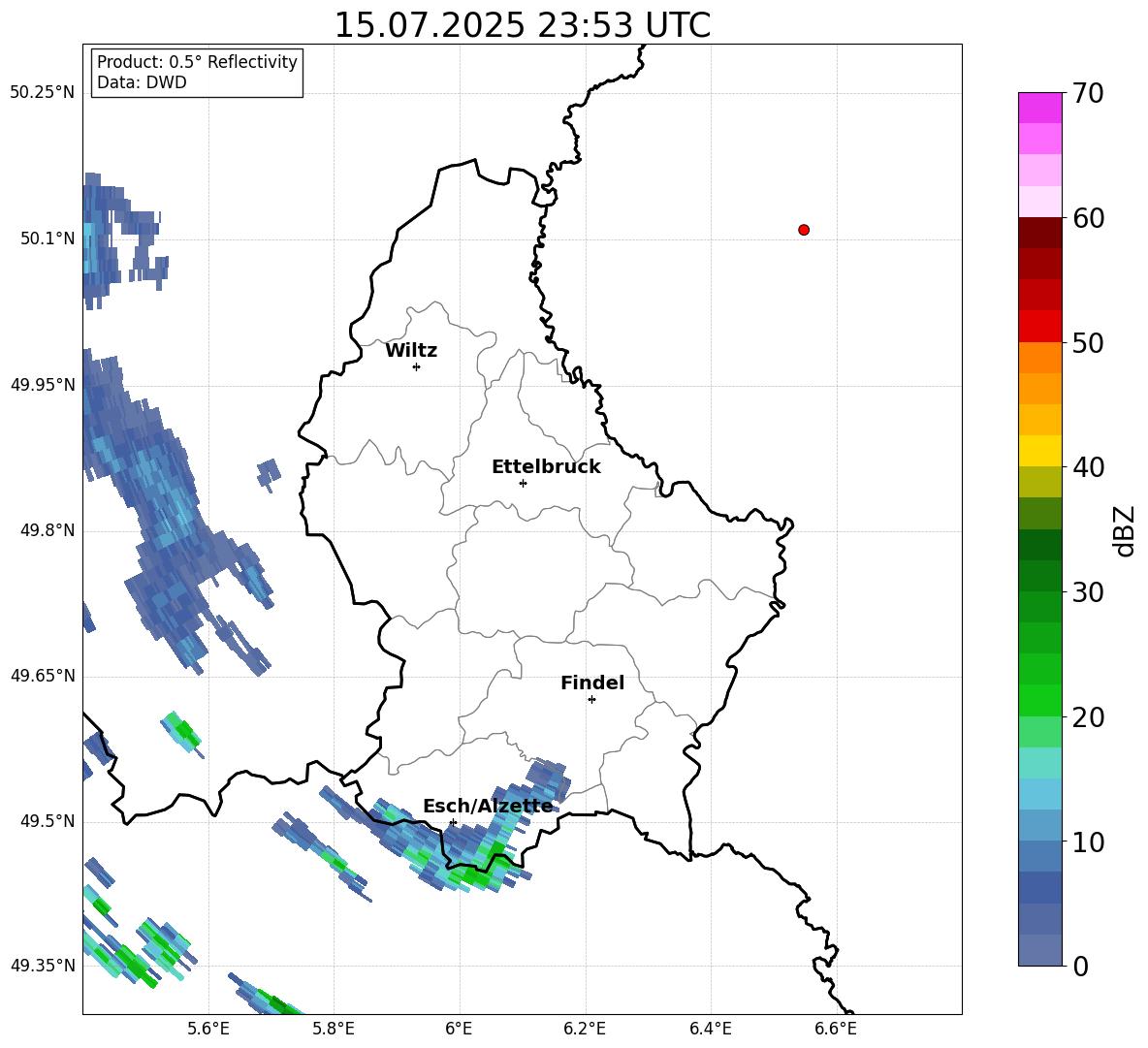1148x1048 pixels.
Task: Click the longitude label 5.8°E
Action: [x=334, y=1029]
